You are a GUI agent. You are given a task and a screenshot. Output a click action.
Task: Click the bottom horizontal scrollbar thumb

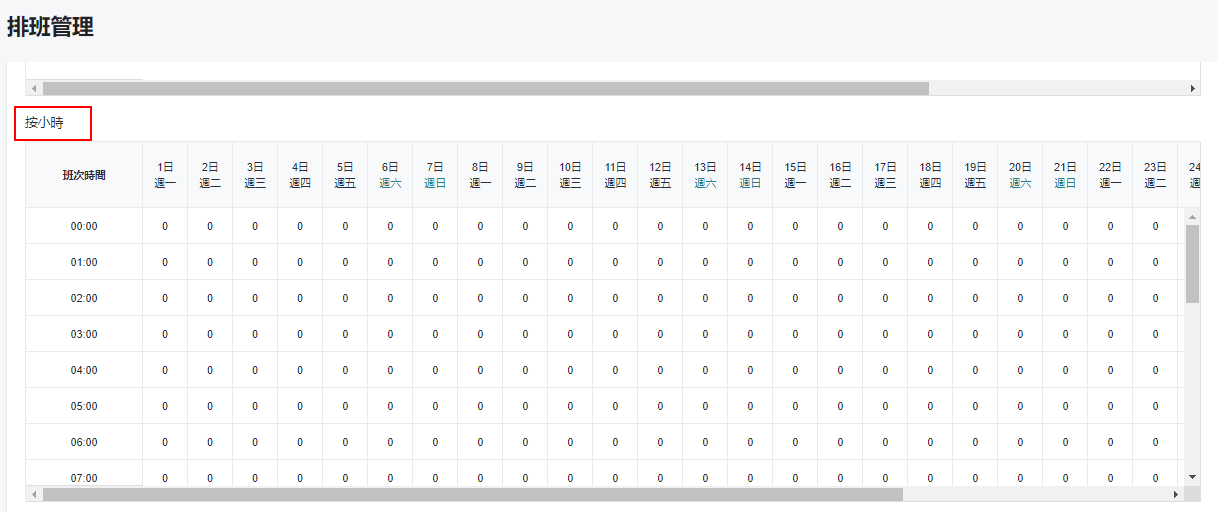click(472, 495)
